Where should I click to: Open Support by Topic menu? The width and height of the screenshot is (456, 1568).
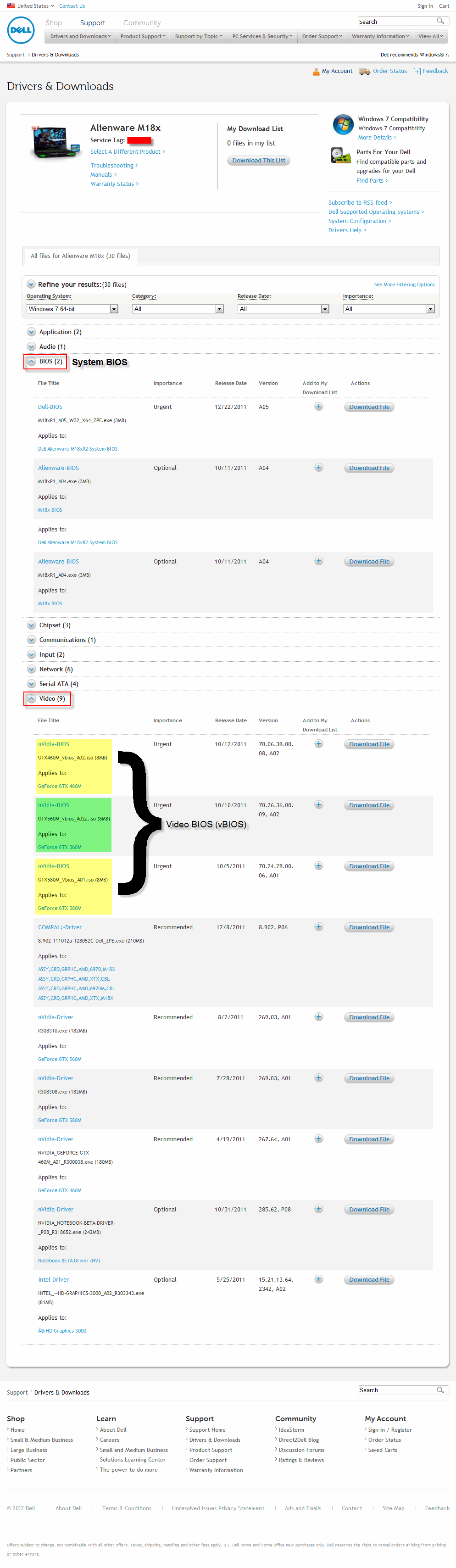point(199,37)
